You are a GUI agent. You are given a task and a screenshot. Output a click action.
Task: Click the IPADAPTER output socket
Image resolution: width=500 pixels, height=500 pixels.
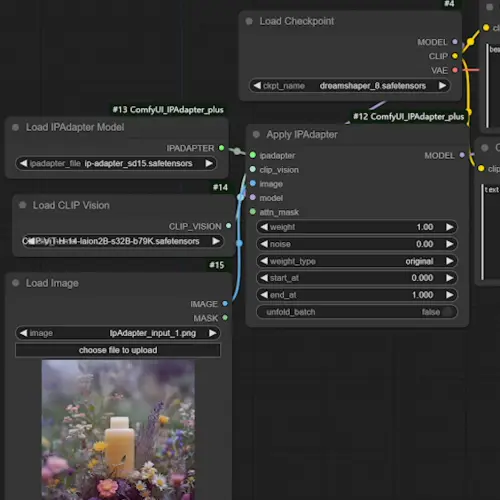click(x=222, y=148)
